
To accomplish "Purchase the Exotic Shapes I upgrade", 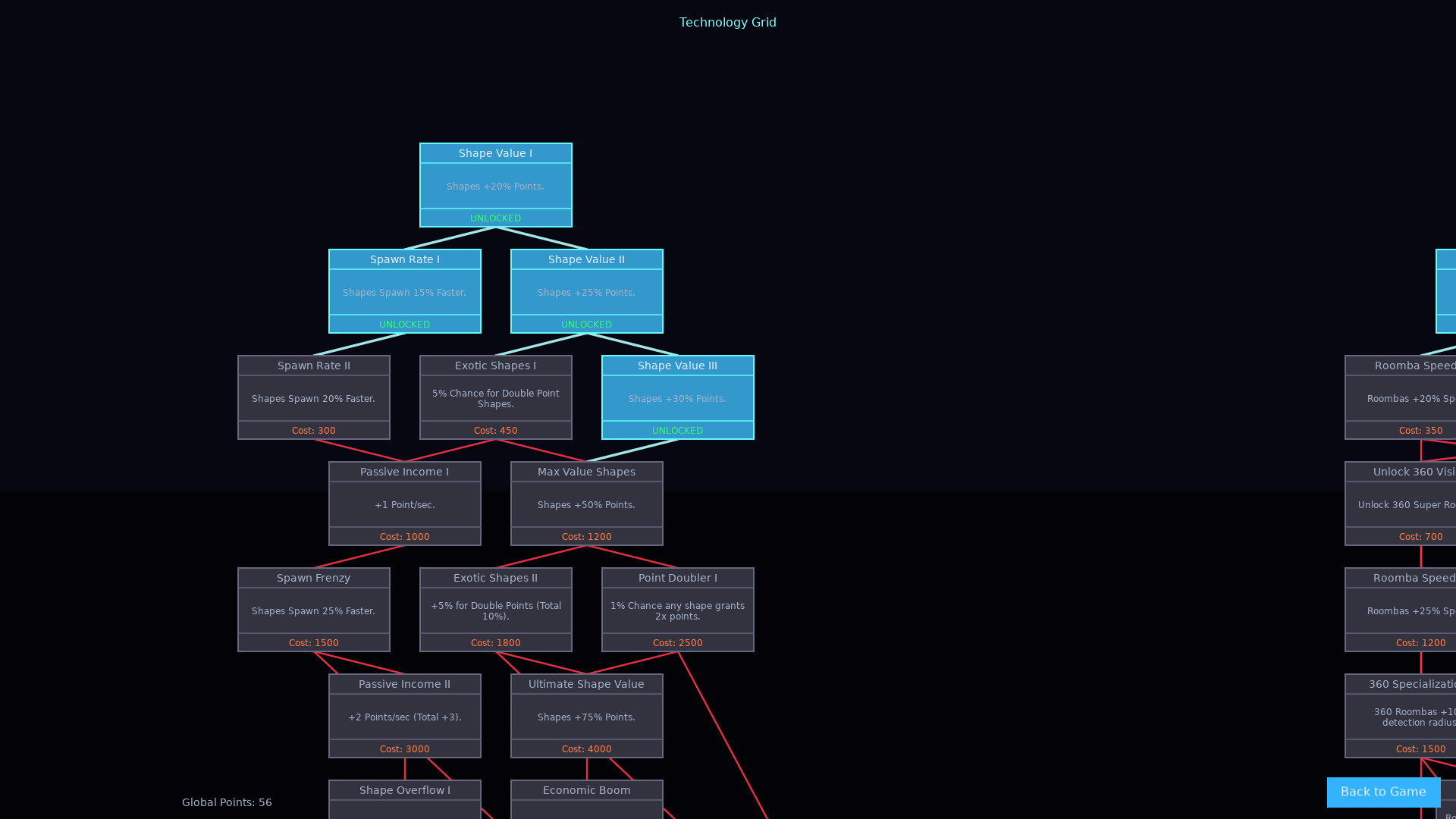I will [496, 397].
